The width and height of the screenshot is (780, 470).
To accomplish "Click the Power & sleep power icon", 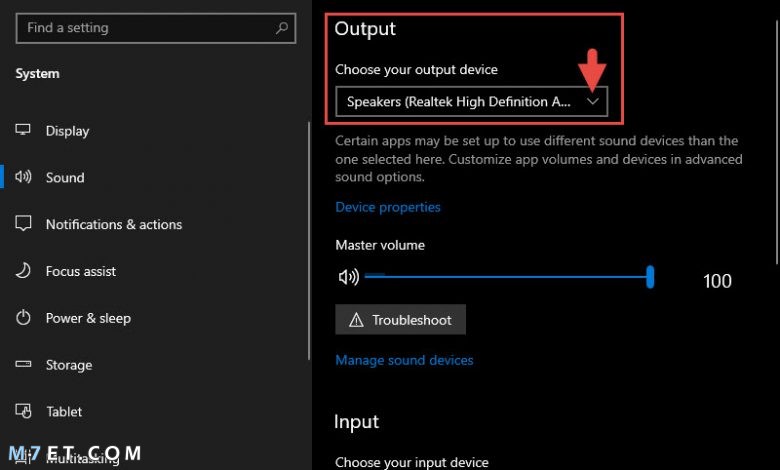I will (x=23, y=317).
